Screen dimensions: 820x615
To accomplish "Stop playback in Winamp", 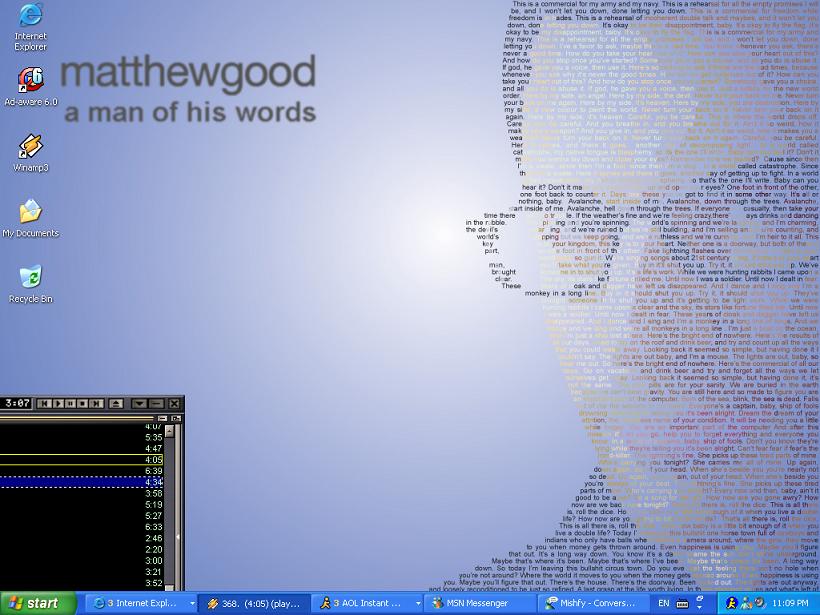I will [x=83, y=403].
